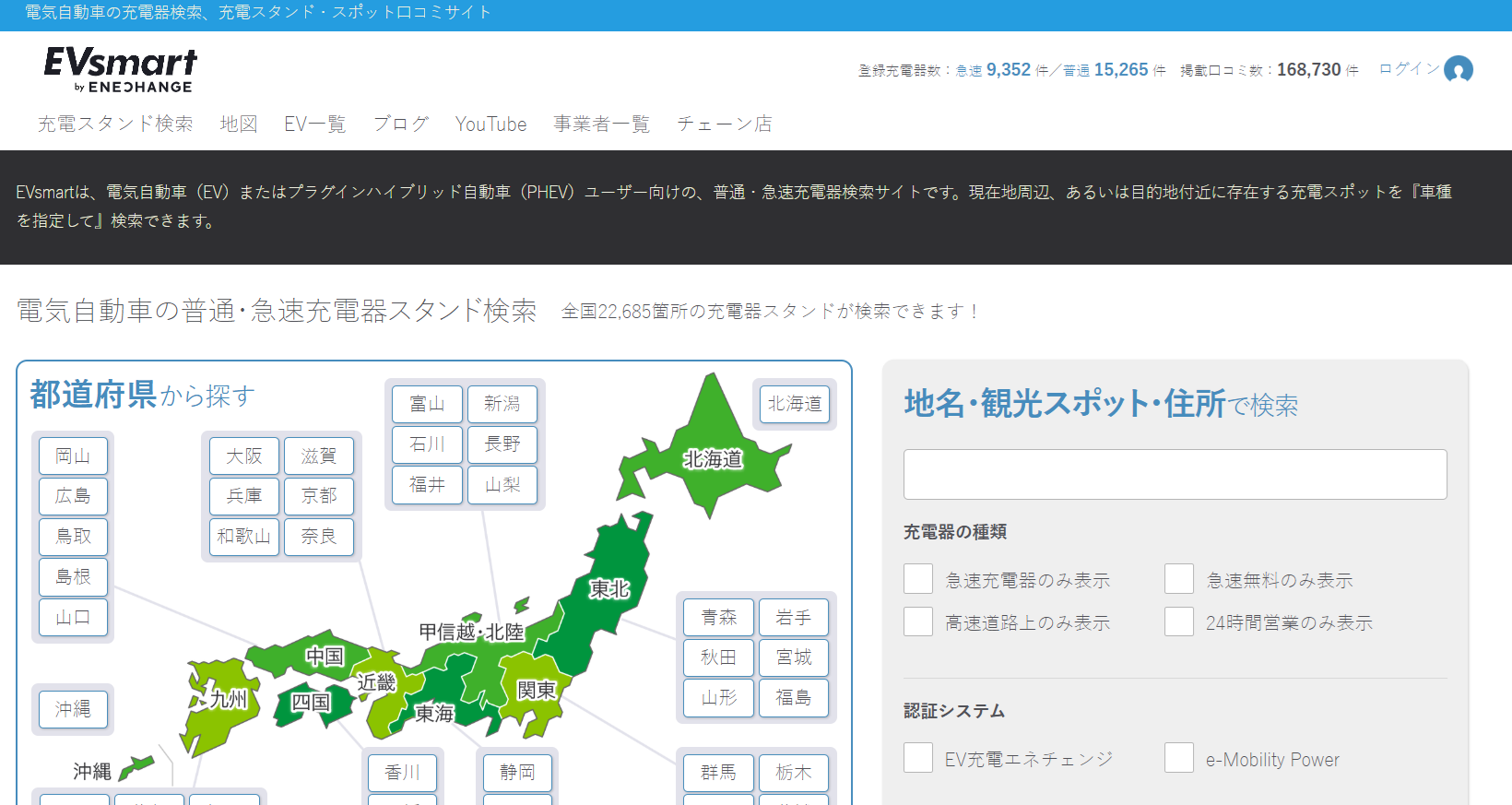Go to the EV一覧 menu

tap(314, 124)
